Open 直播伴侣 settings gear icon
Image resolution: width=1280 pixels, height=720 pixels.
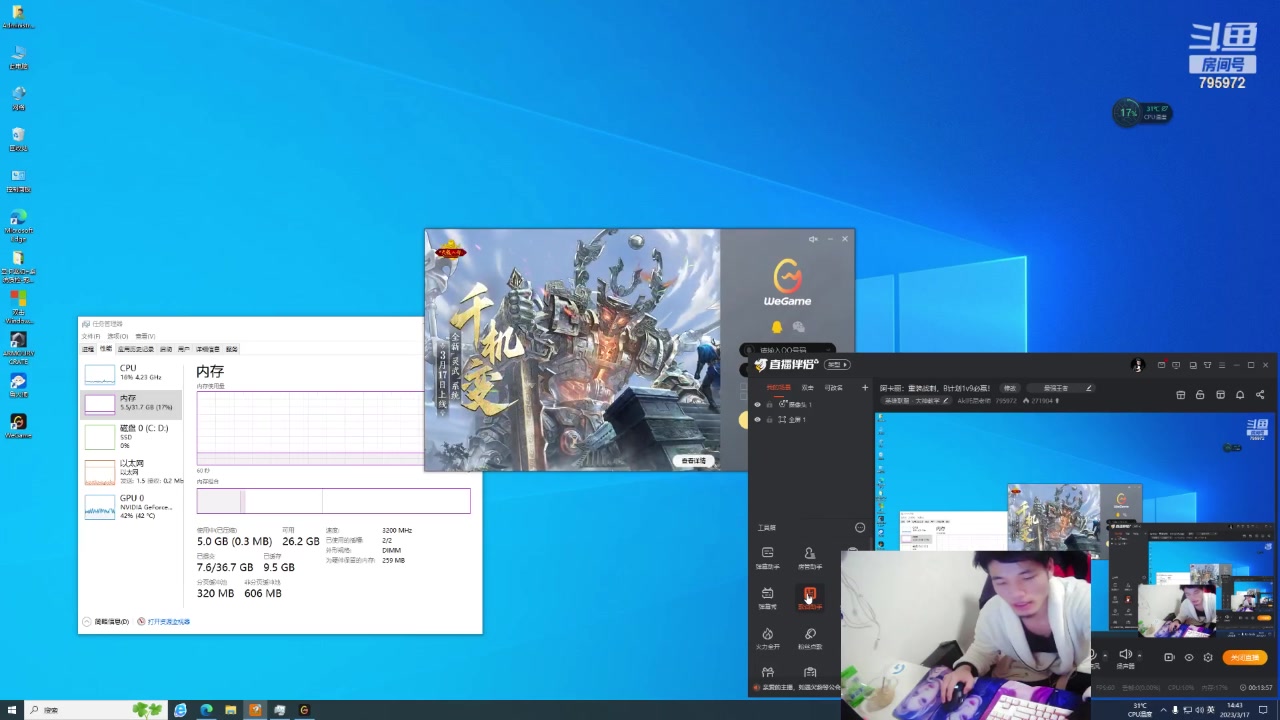(x=1208, y=657)
